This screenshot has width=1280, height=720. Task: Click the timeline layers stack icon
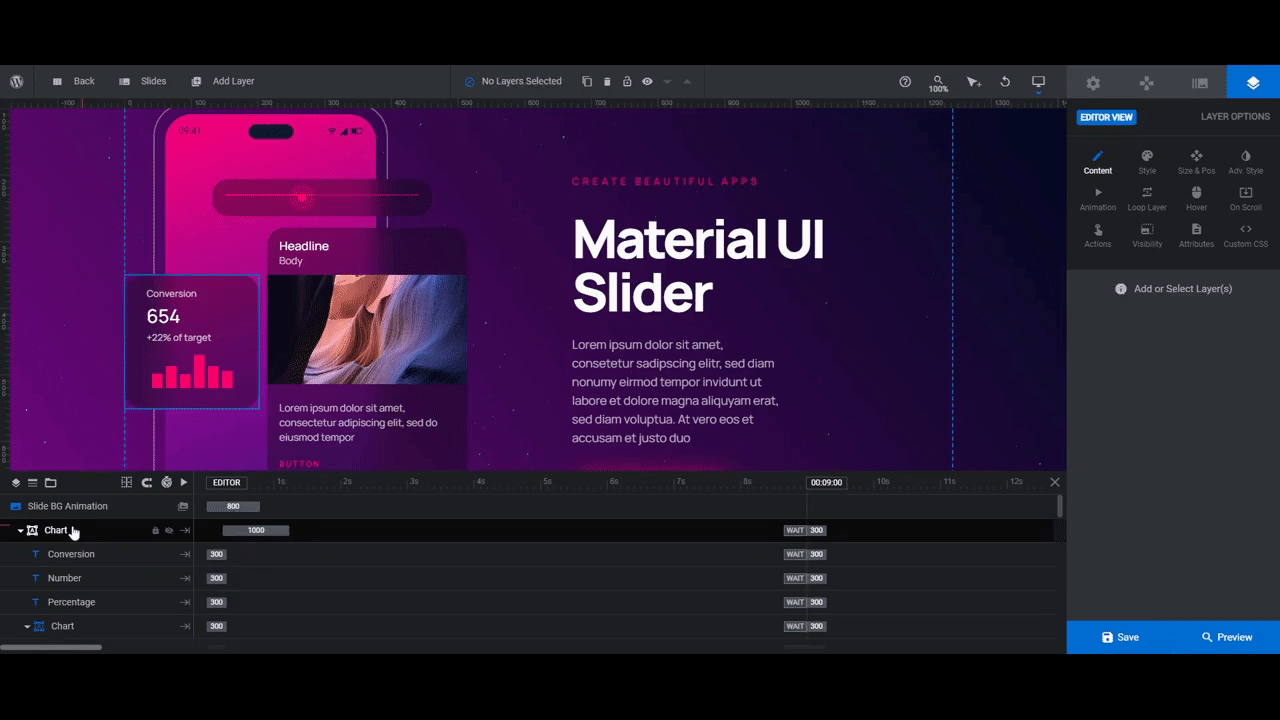click(x=16, y=482)
